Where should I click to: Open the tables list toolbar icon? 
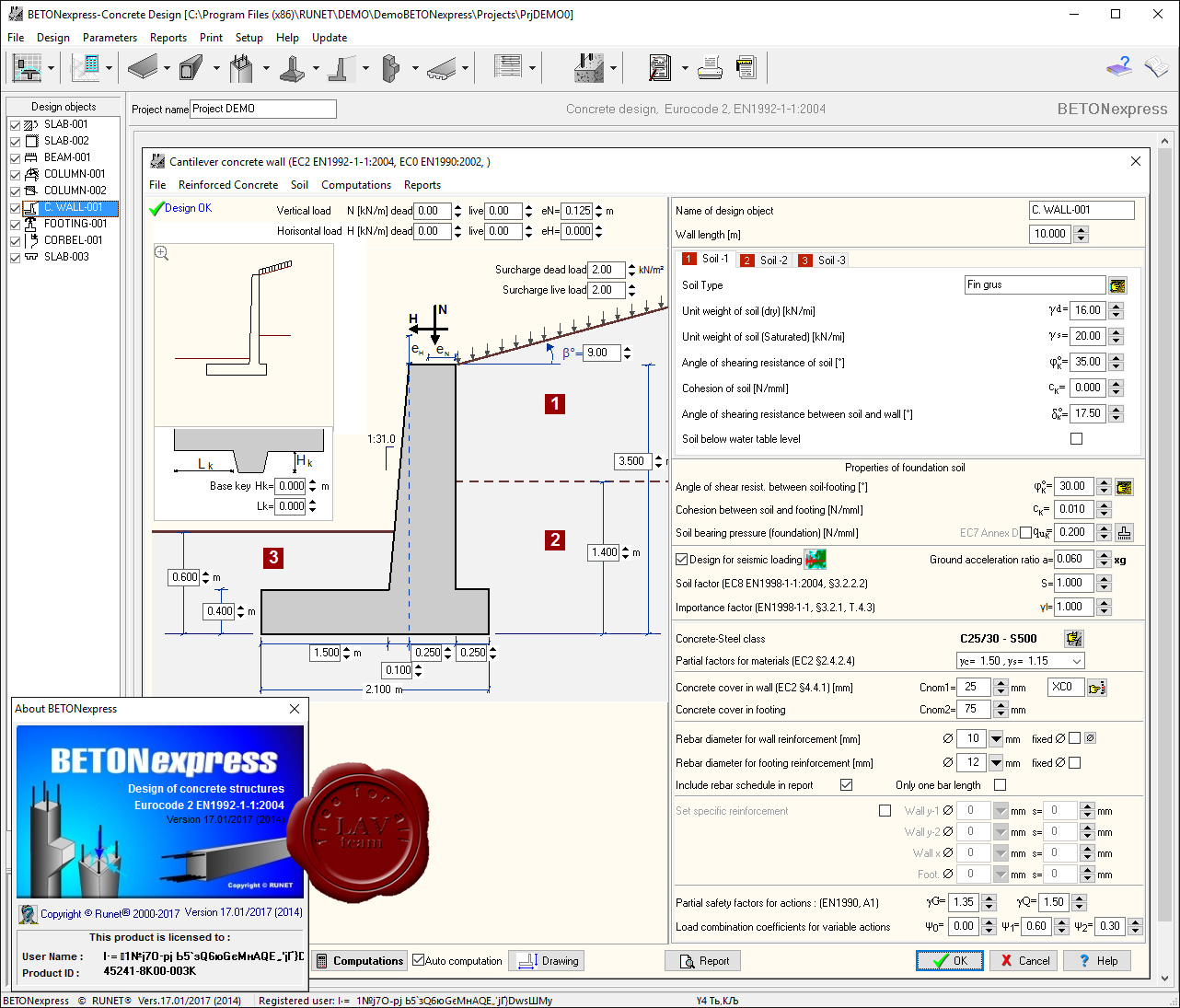click(507, 67)
